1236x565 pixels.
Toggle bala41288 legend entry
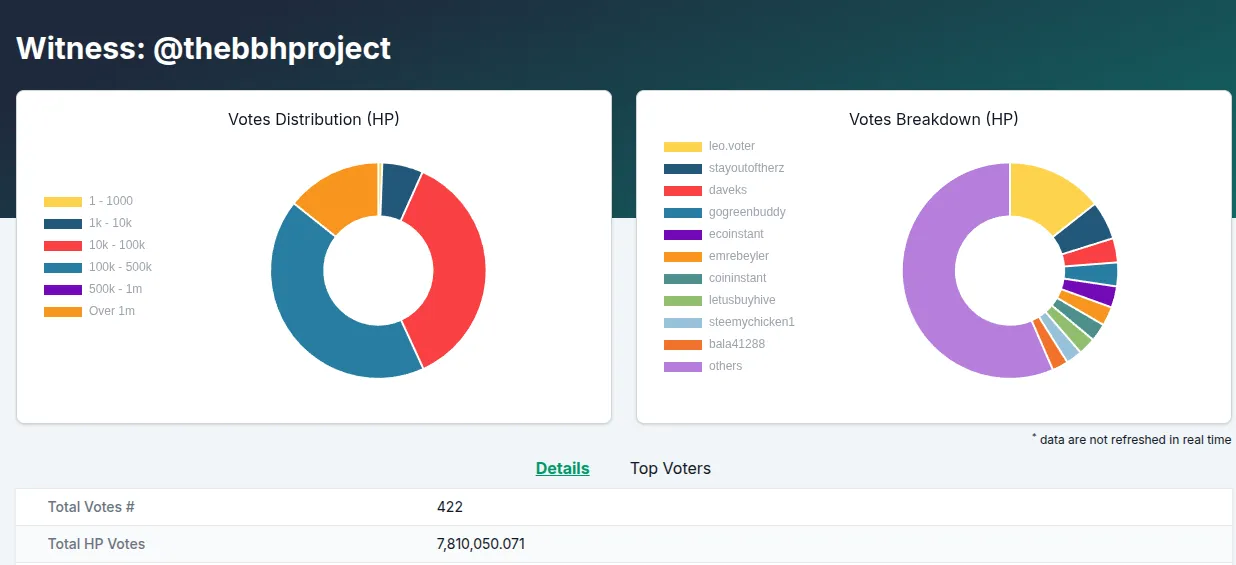click(x=710, y=345)
